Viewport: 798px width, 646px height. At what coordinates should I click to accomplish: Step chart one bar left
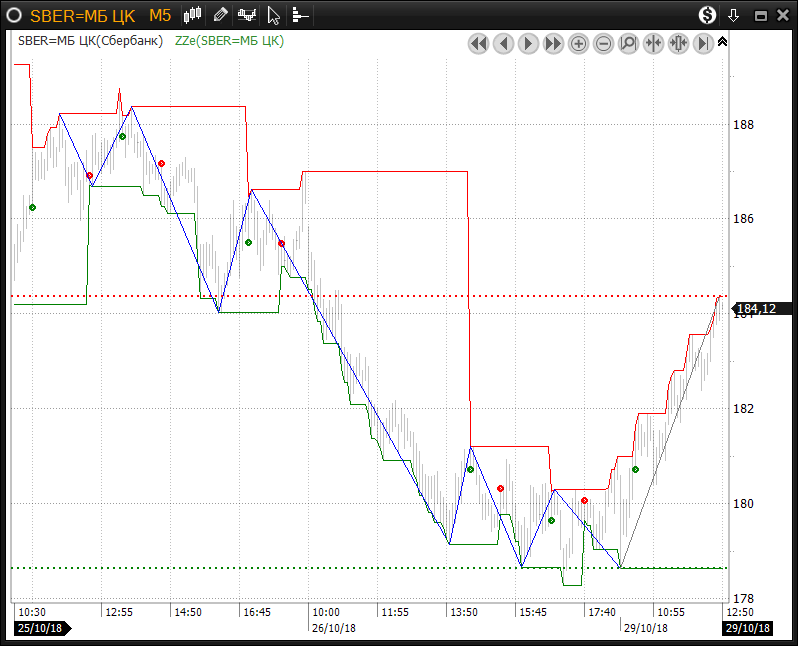coord(503,43)
